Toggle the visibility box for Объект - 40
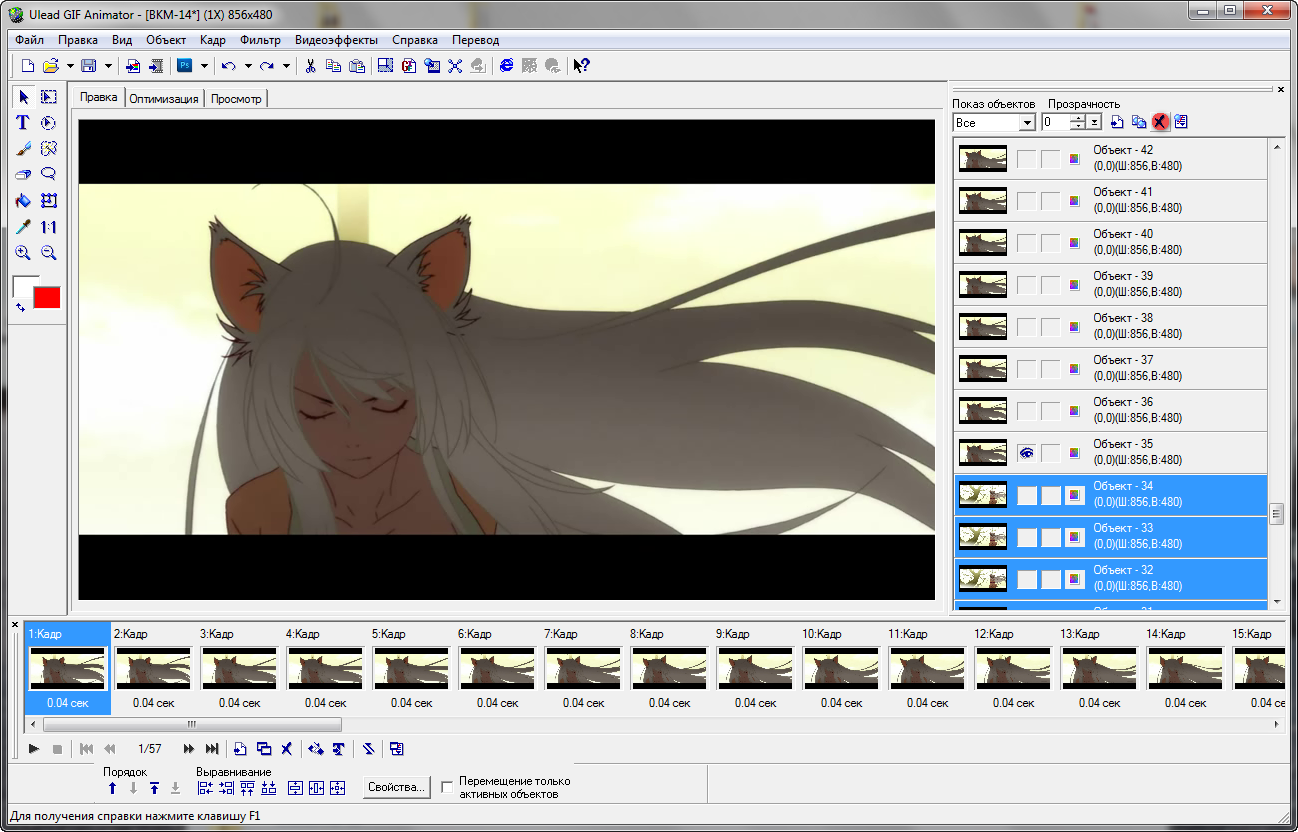The width and height of the screenshot is (1298, 832). click(x=1026, y=243)
